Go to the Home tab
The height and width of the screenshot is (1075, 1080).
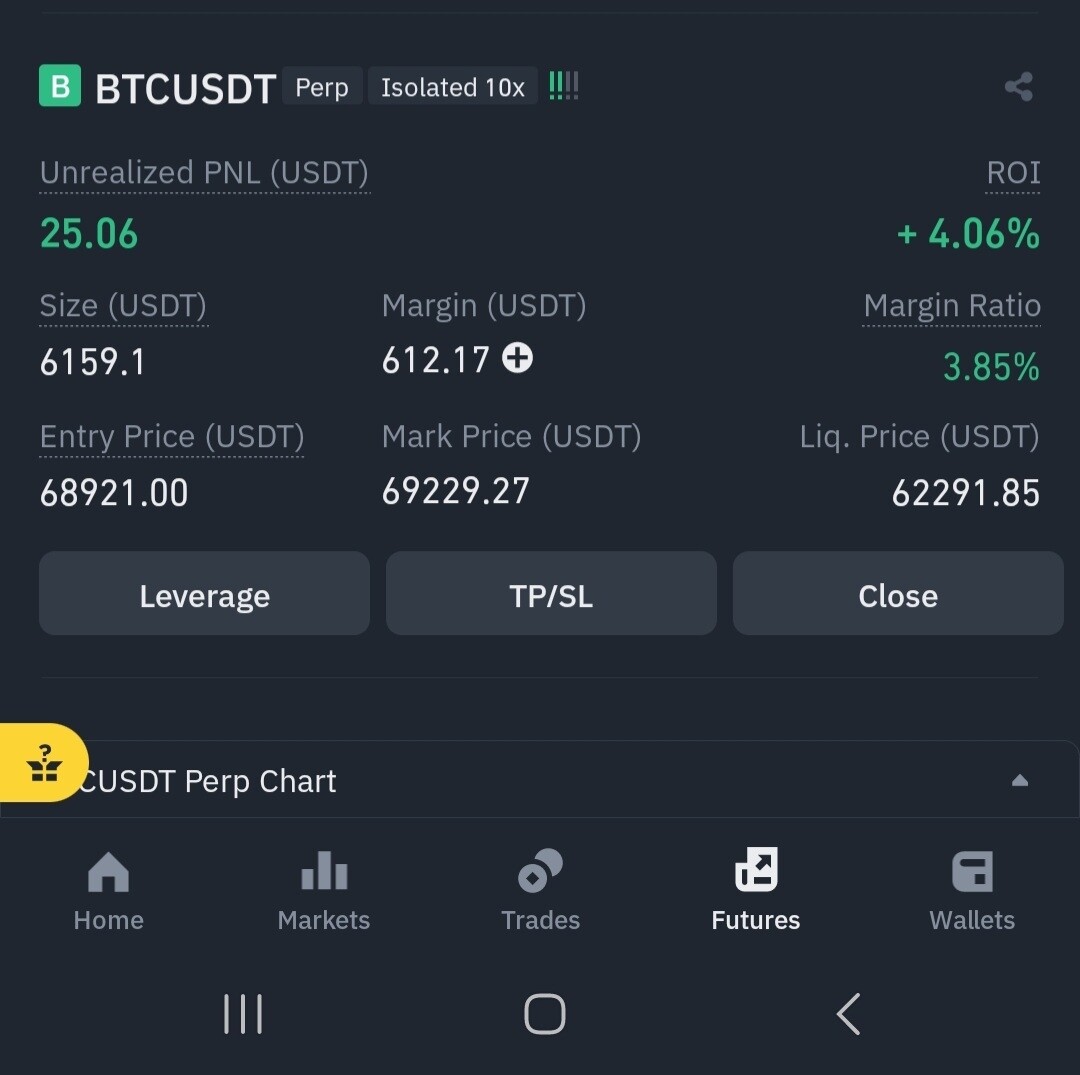click(108, 889)
